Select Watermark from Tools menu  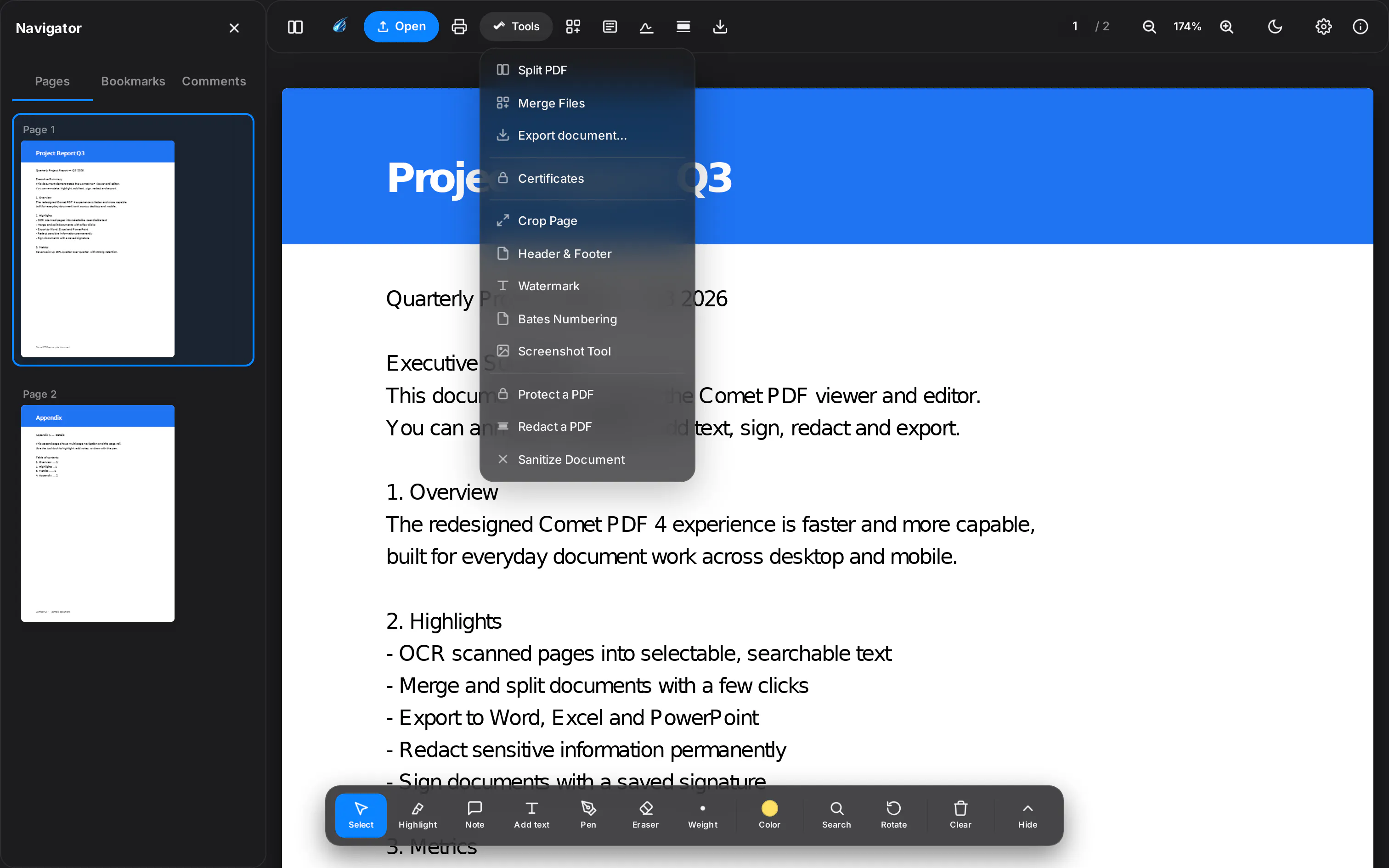tap(587, 286)
